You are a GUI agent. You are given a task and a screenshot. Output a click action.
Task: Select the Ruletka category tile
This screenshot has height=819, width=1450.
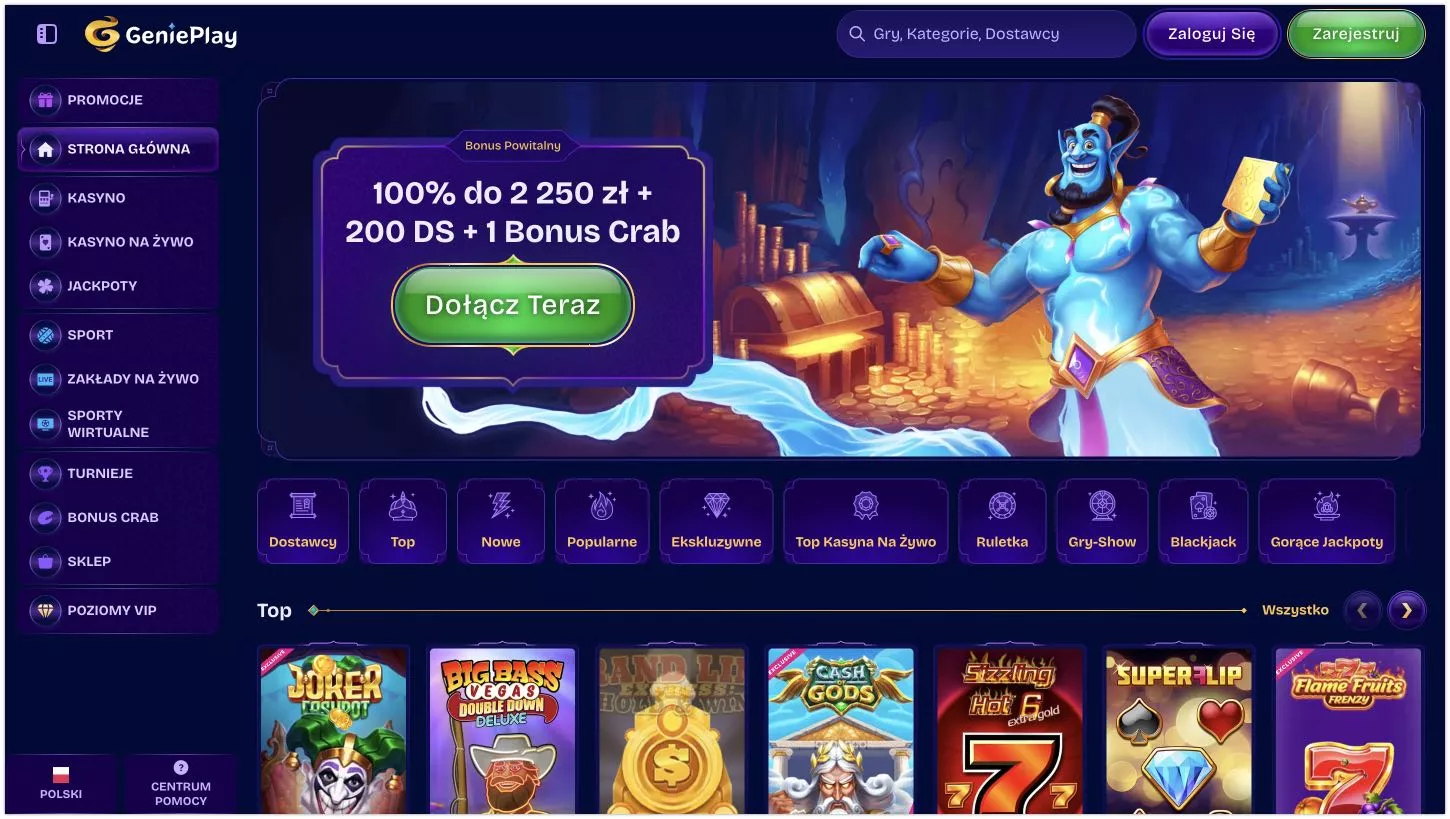pyautogui.click(x=1002, y=521)
